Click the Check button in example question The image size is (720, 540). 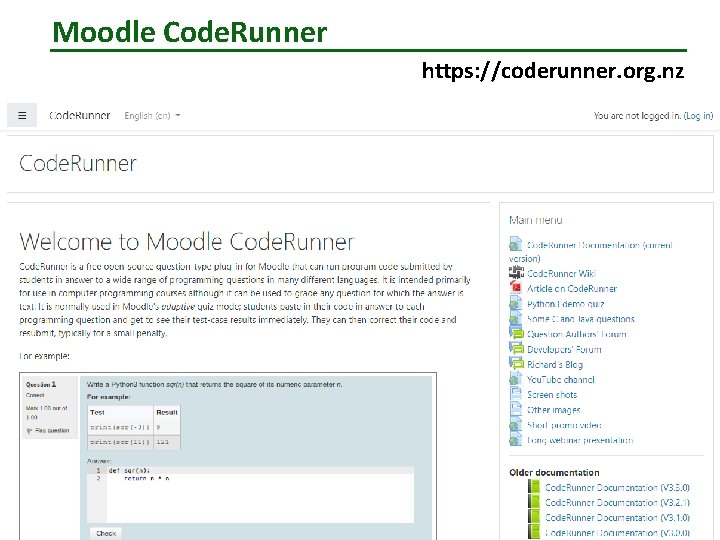coord(106,533)
